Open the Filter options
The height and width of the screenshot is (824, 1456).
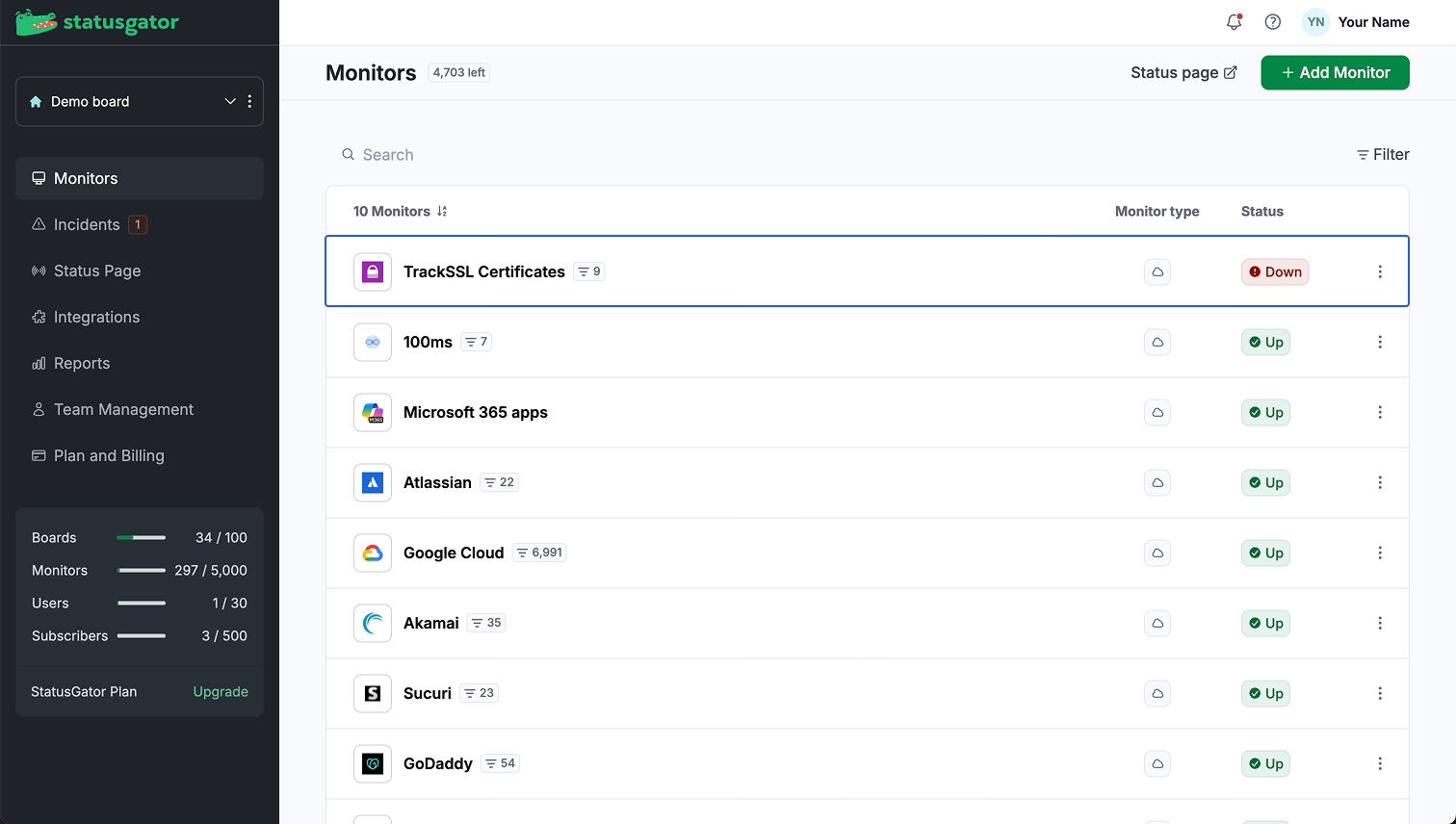(1383, 154)
